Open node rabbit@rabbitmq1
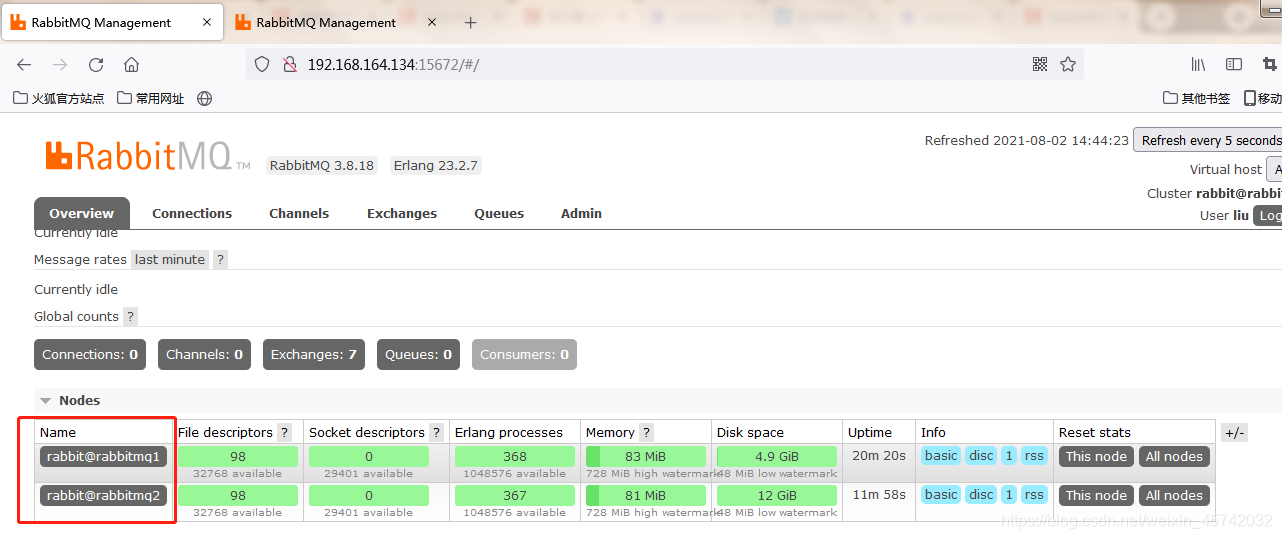The image size is (1282, 539). (x=103, y=456)
